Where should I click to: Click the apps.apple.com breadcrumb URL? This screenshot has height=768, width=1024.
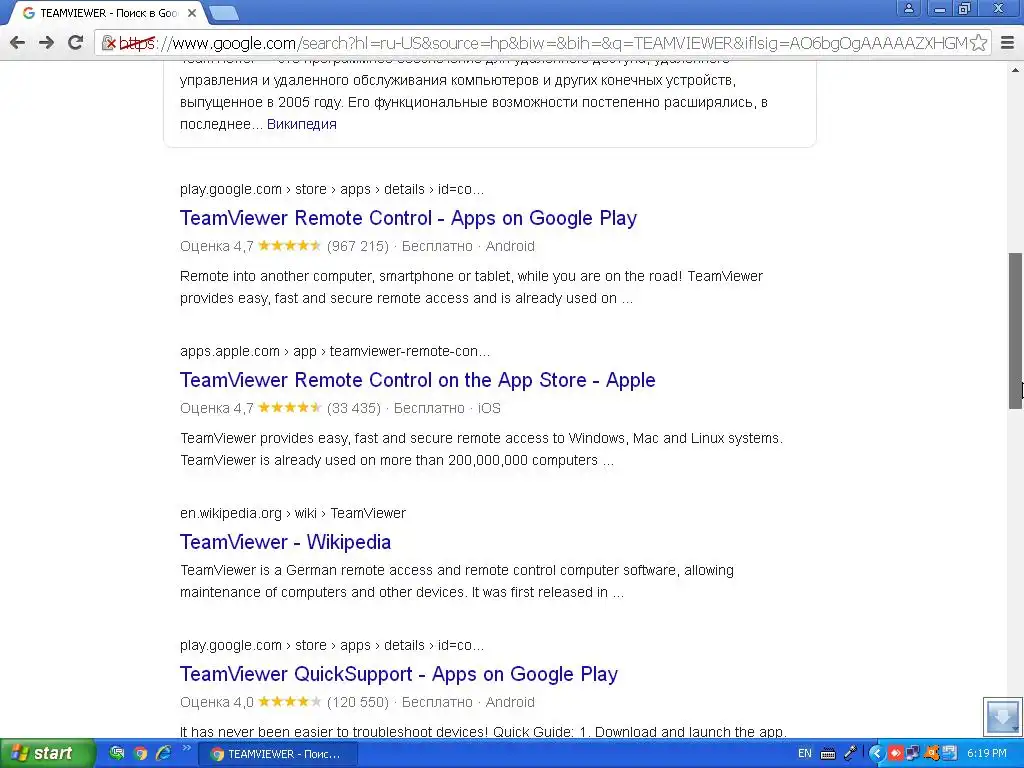(334, 351)
